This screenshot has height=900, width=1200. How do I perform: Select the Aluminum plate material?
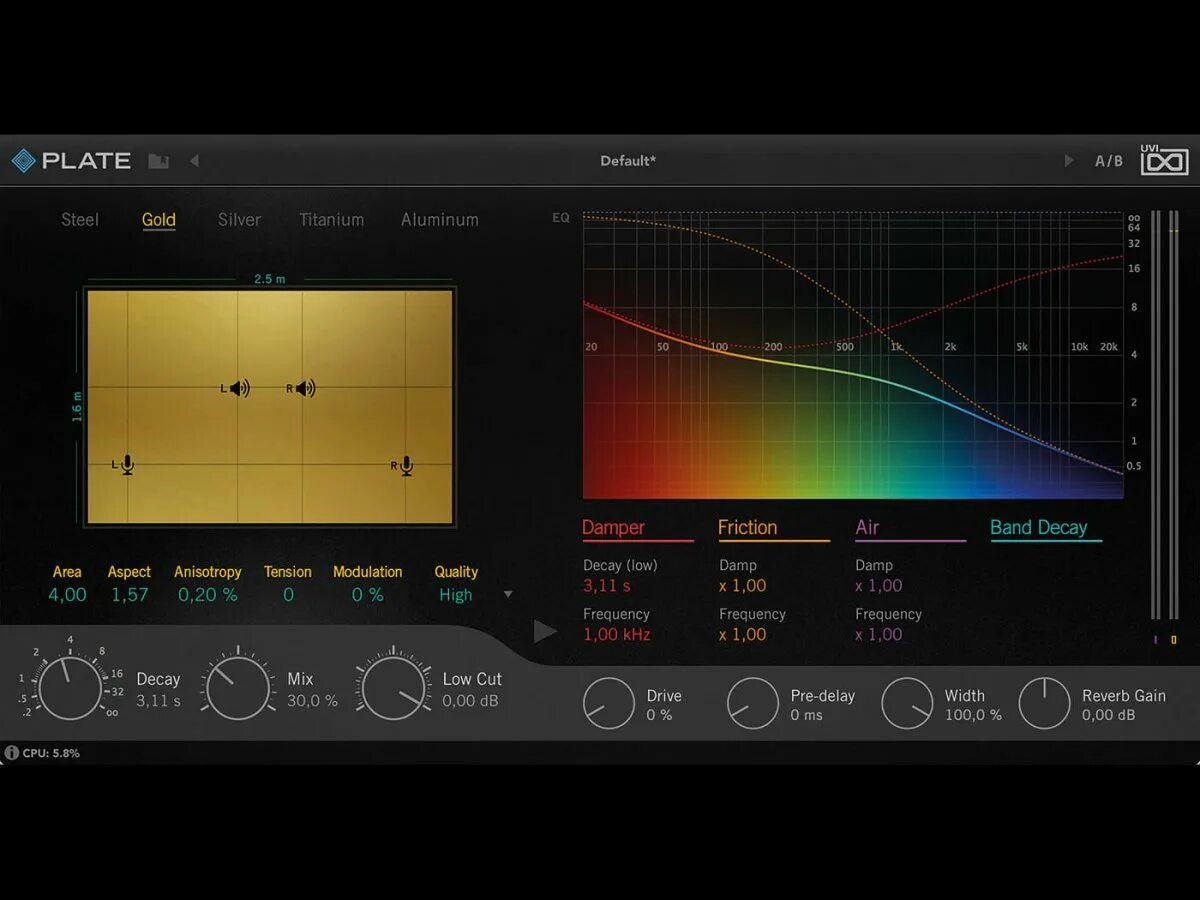440,219
